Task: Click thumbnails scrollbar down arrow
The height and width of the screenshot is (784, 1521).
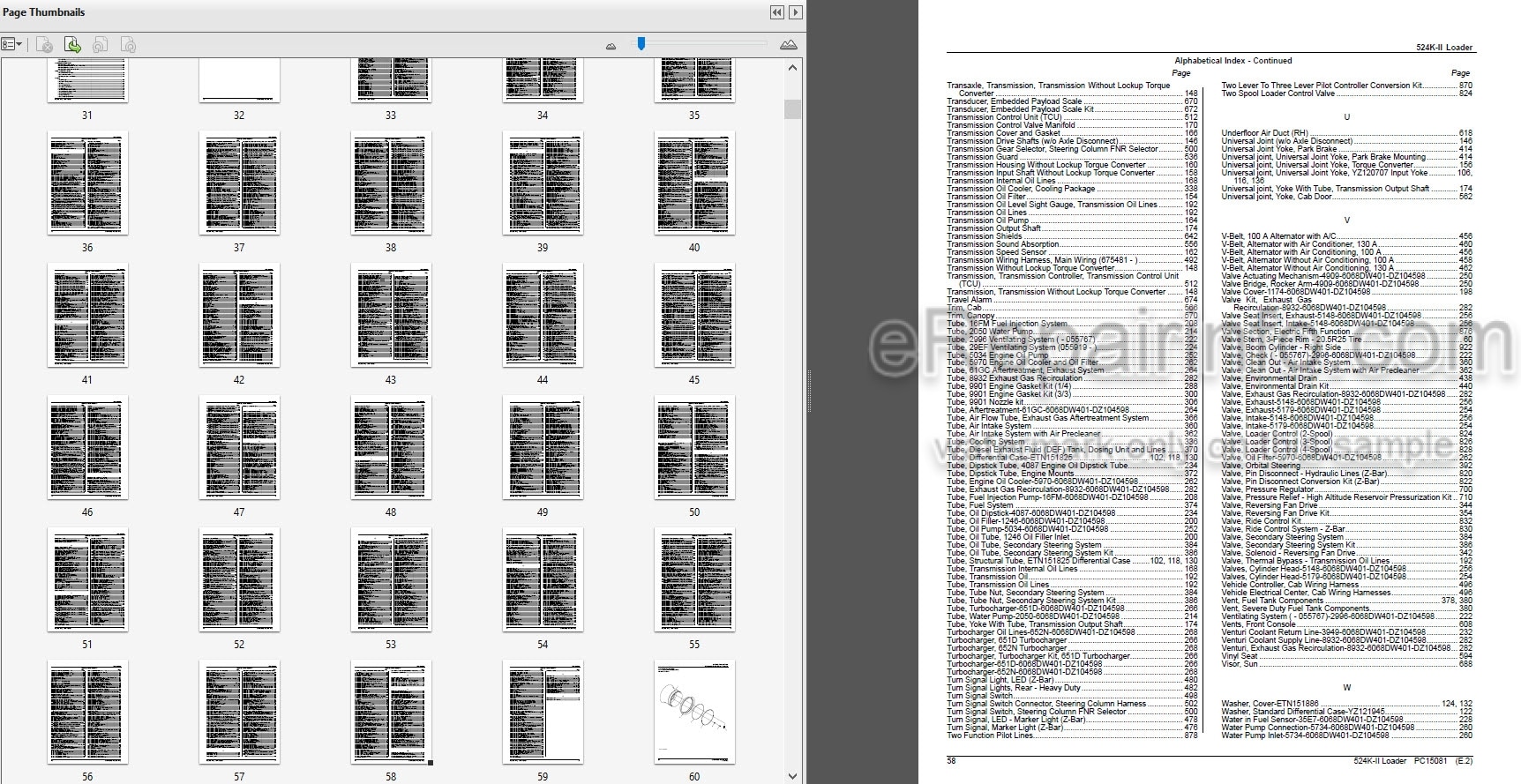Action: click(x=792, y=776)
